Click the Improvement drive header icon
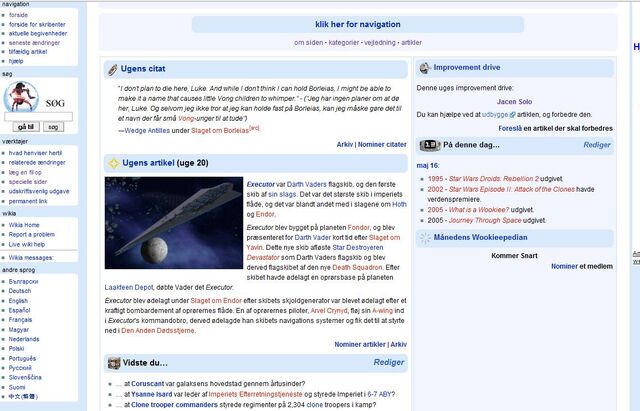This screenshot has height=411, width=640. (425, 68)
